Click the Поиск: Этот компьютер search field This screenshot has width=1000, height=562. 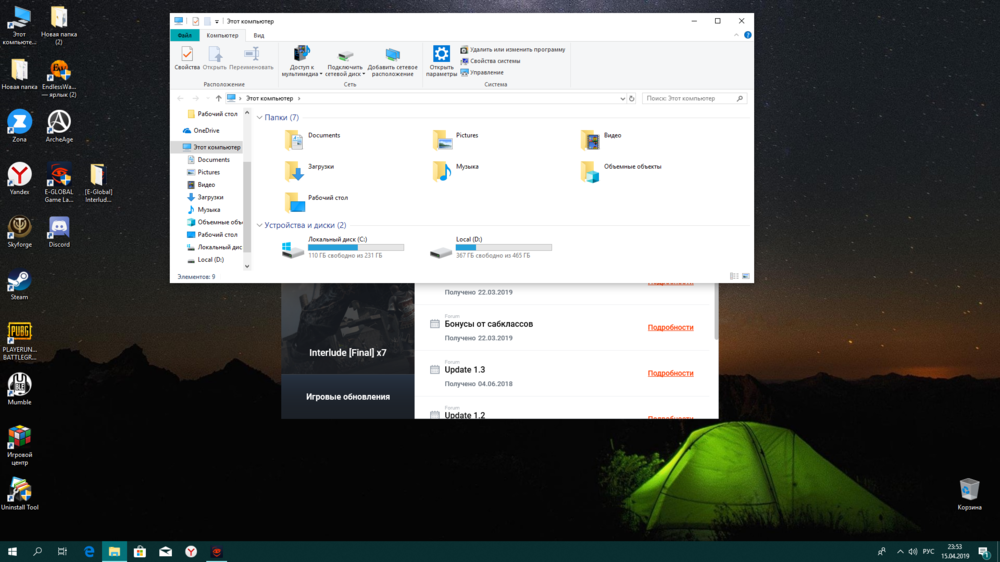690,99
